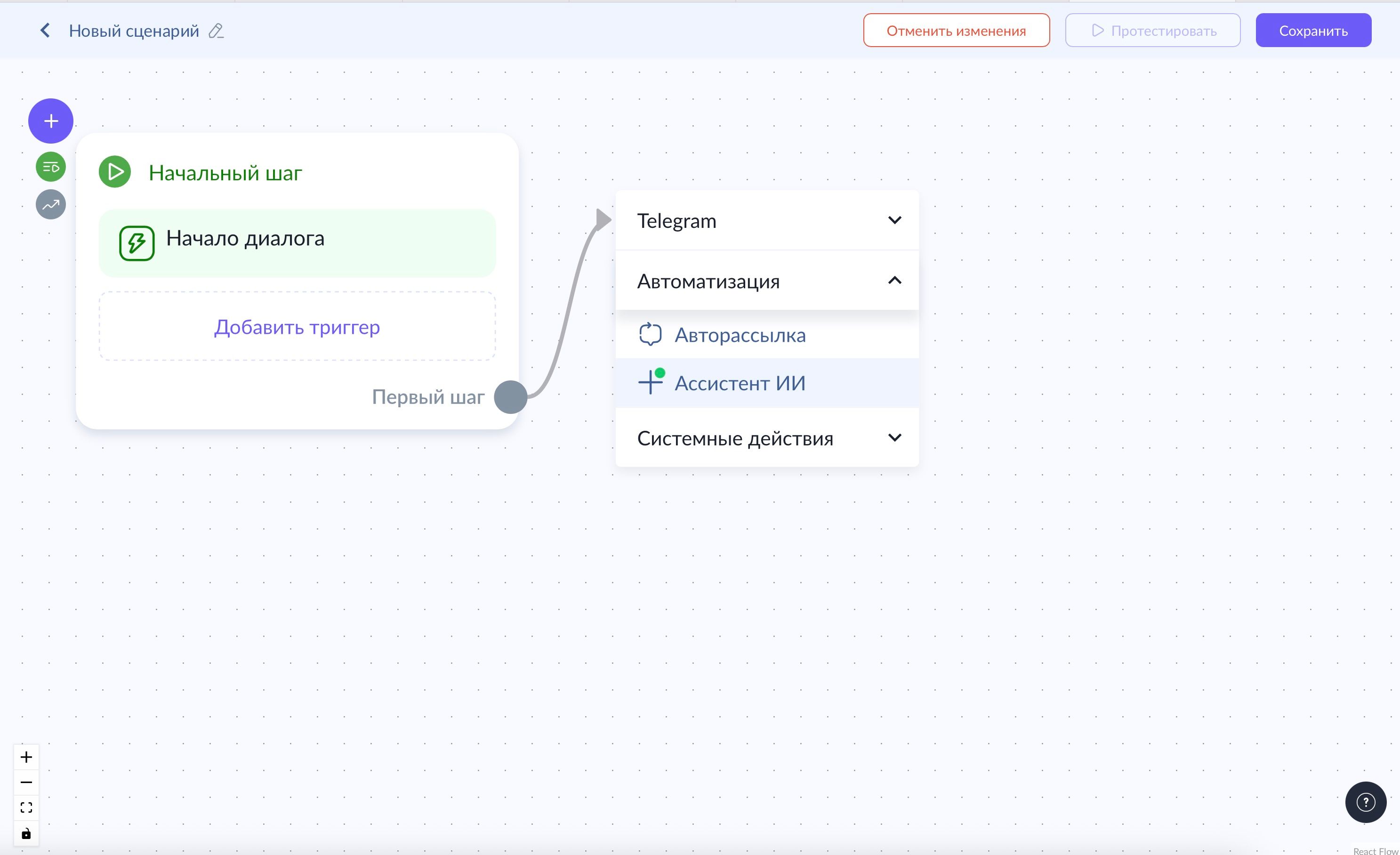
Task: Click the gray analytics trend icon
Action: pos(50,204)
